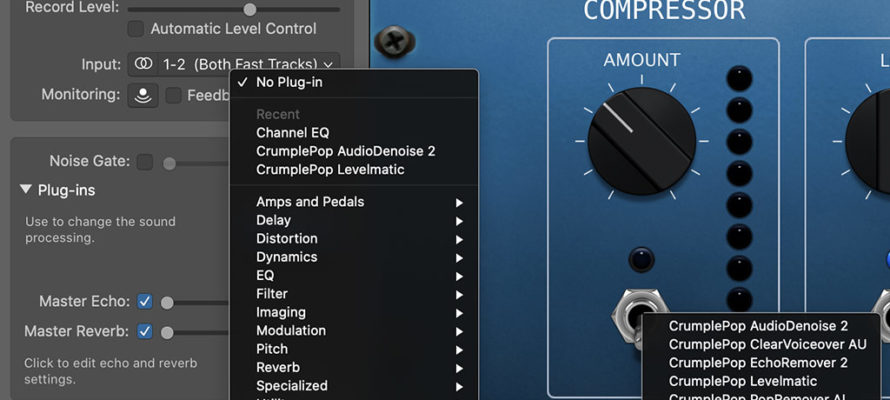Open the Input 1-2 dropdown
Screen dimensions: 890x400
pos(234,64)
